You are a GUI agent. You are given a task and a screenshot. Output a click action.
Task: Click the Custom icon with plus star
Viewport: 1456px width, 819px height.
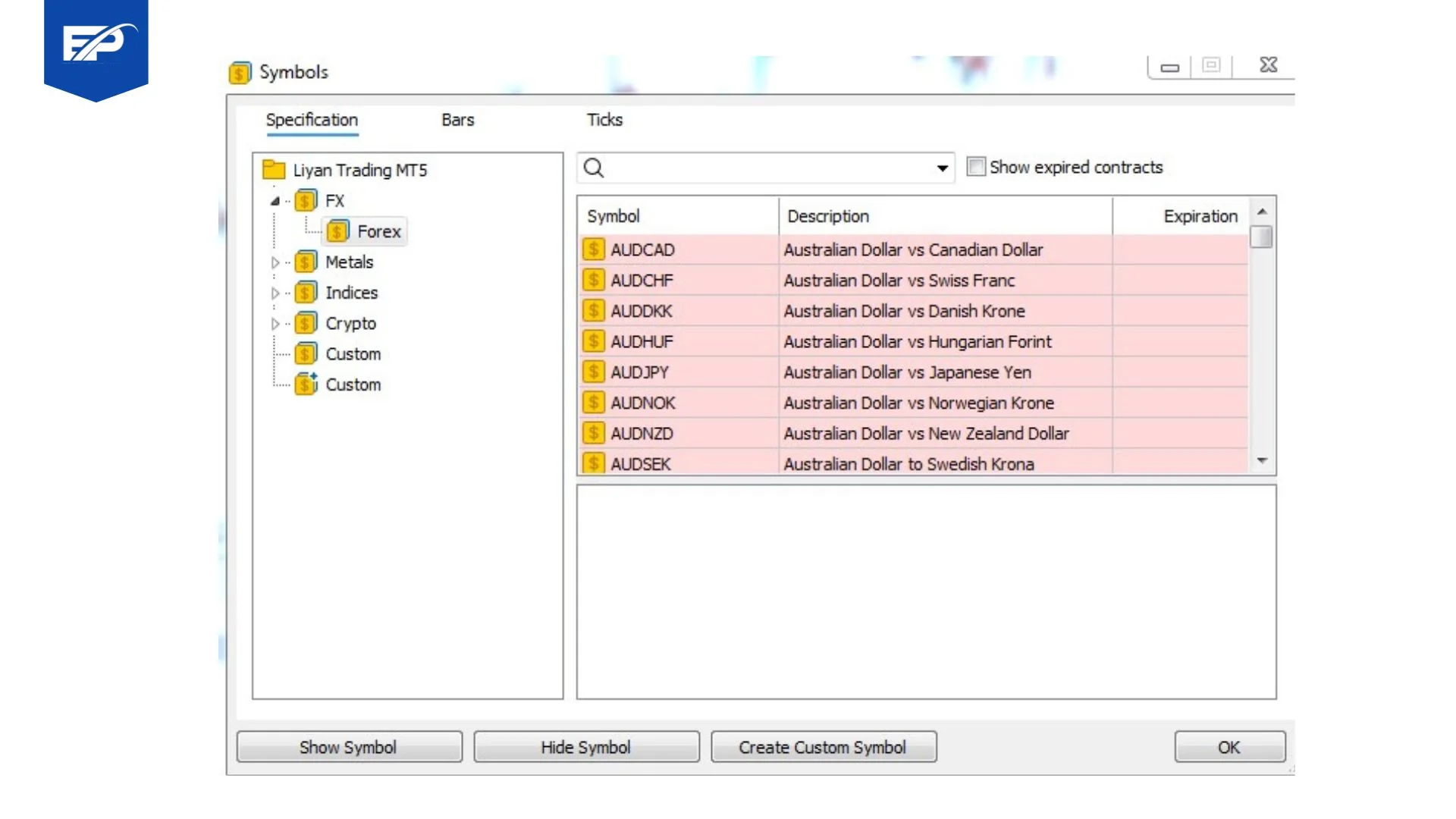(306, 384)
